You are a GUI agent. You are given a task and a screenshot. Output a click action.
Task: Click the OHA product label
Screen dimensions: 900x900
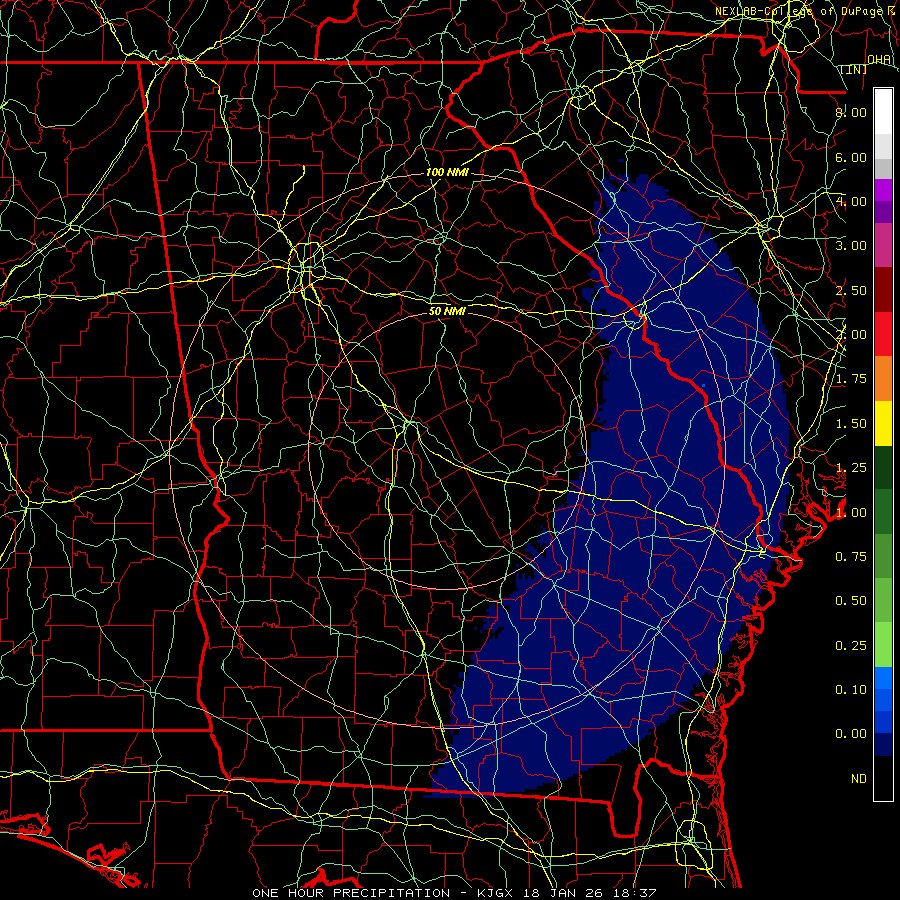pos(879,60)
